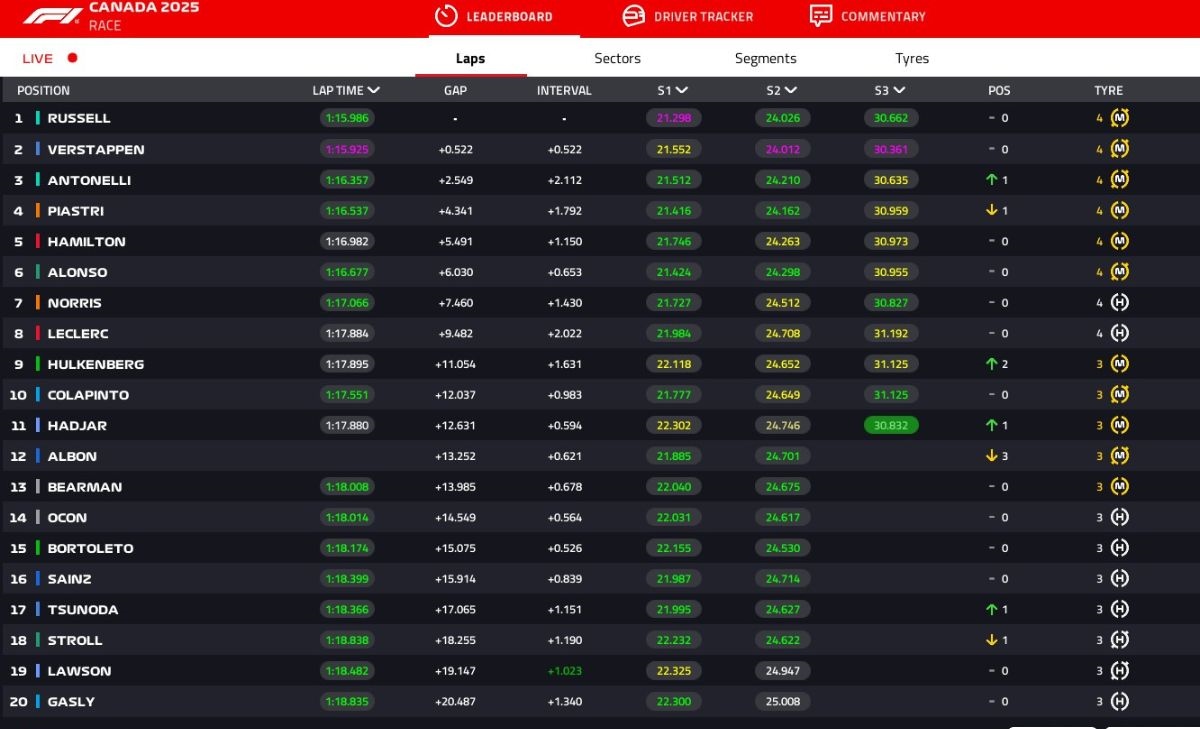Click the Commentary speech bubble icon
Viewport: 1200px width, 729px height.
(821, 16)
